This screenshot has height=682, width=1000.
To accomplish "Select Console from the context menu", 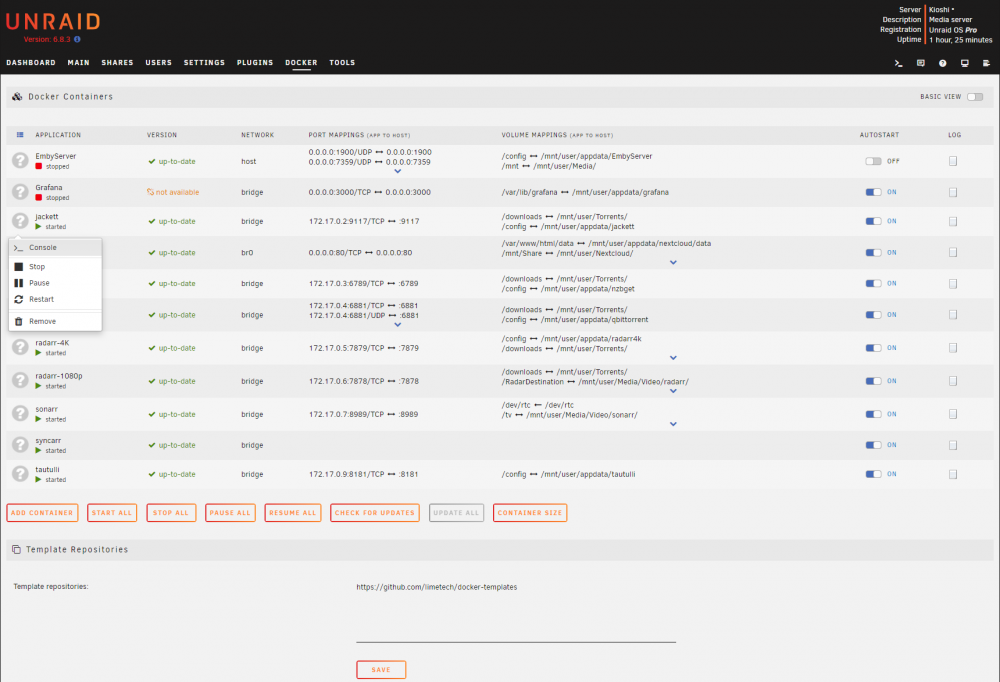I will coord(55,248).
